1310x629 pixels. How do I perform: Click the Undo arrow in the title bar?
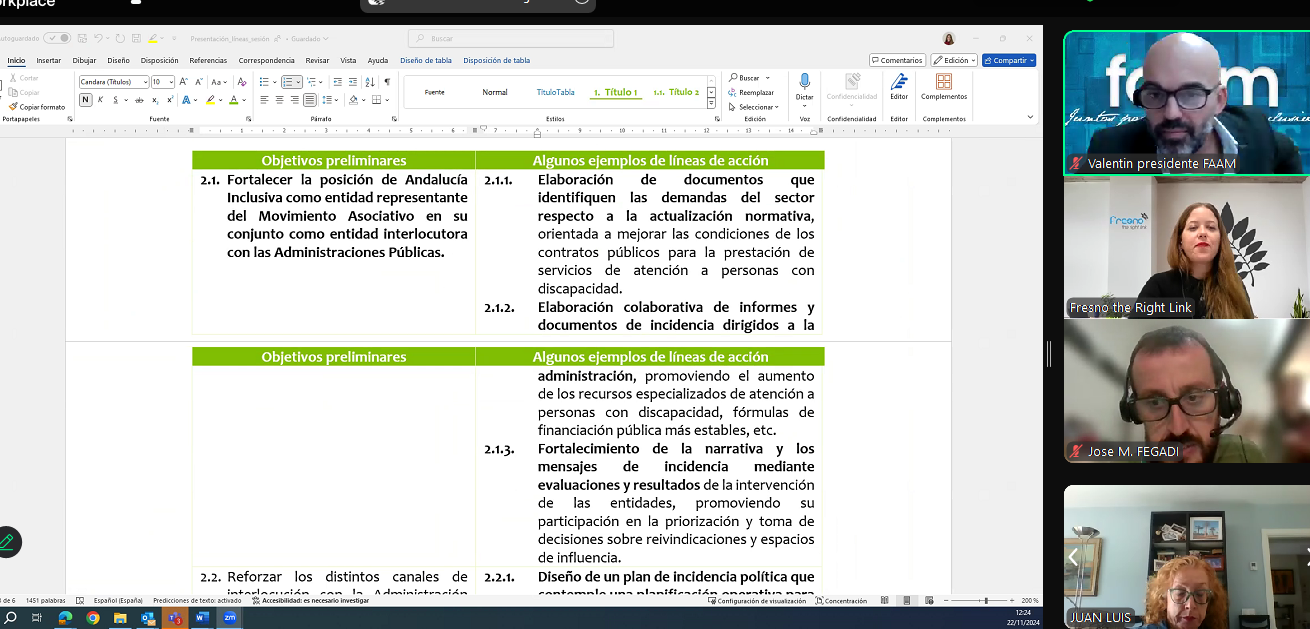(x=98, y=38)
